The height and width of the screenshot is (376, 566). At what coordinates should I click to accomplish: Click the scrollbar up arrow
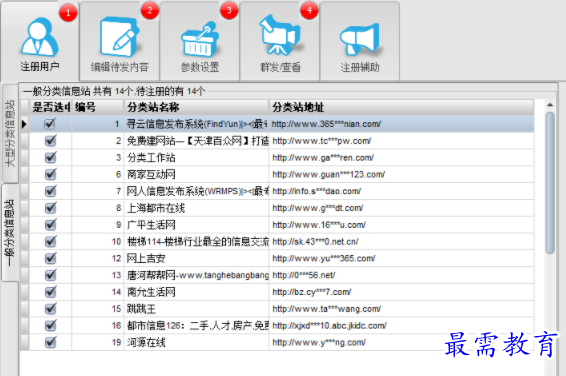(550, 105)
